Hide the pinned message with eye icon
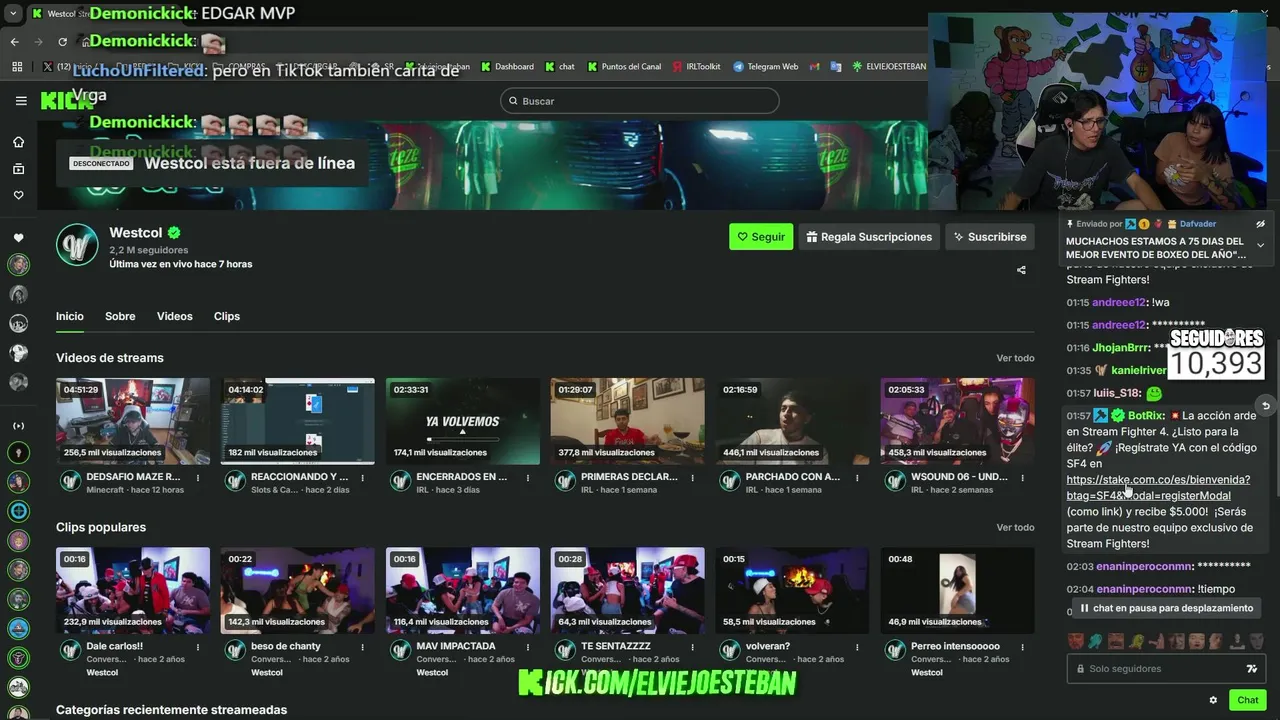1280x720 pixels. pos(1261,224)
